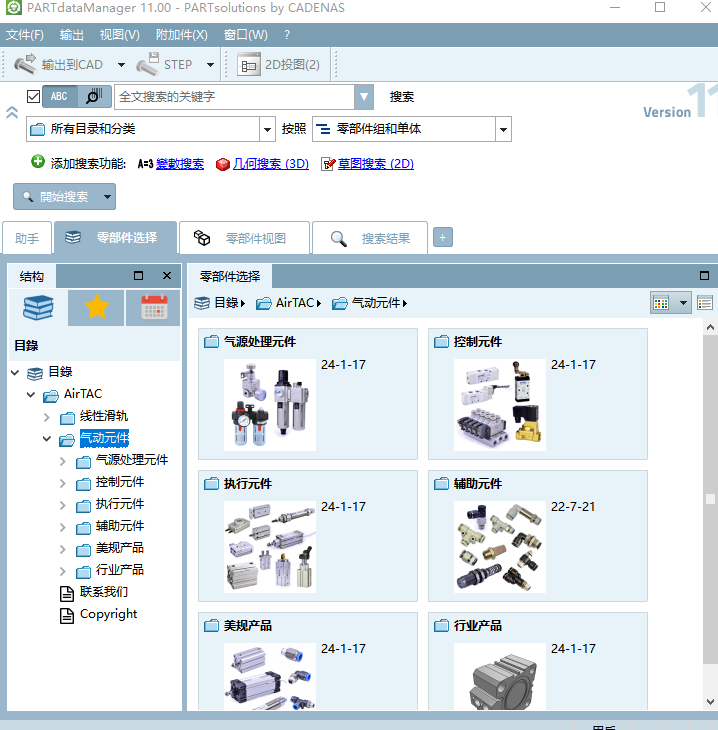Toggle the ABC text search mode
The image size is (718, 730).
[x=60, y=97]
